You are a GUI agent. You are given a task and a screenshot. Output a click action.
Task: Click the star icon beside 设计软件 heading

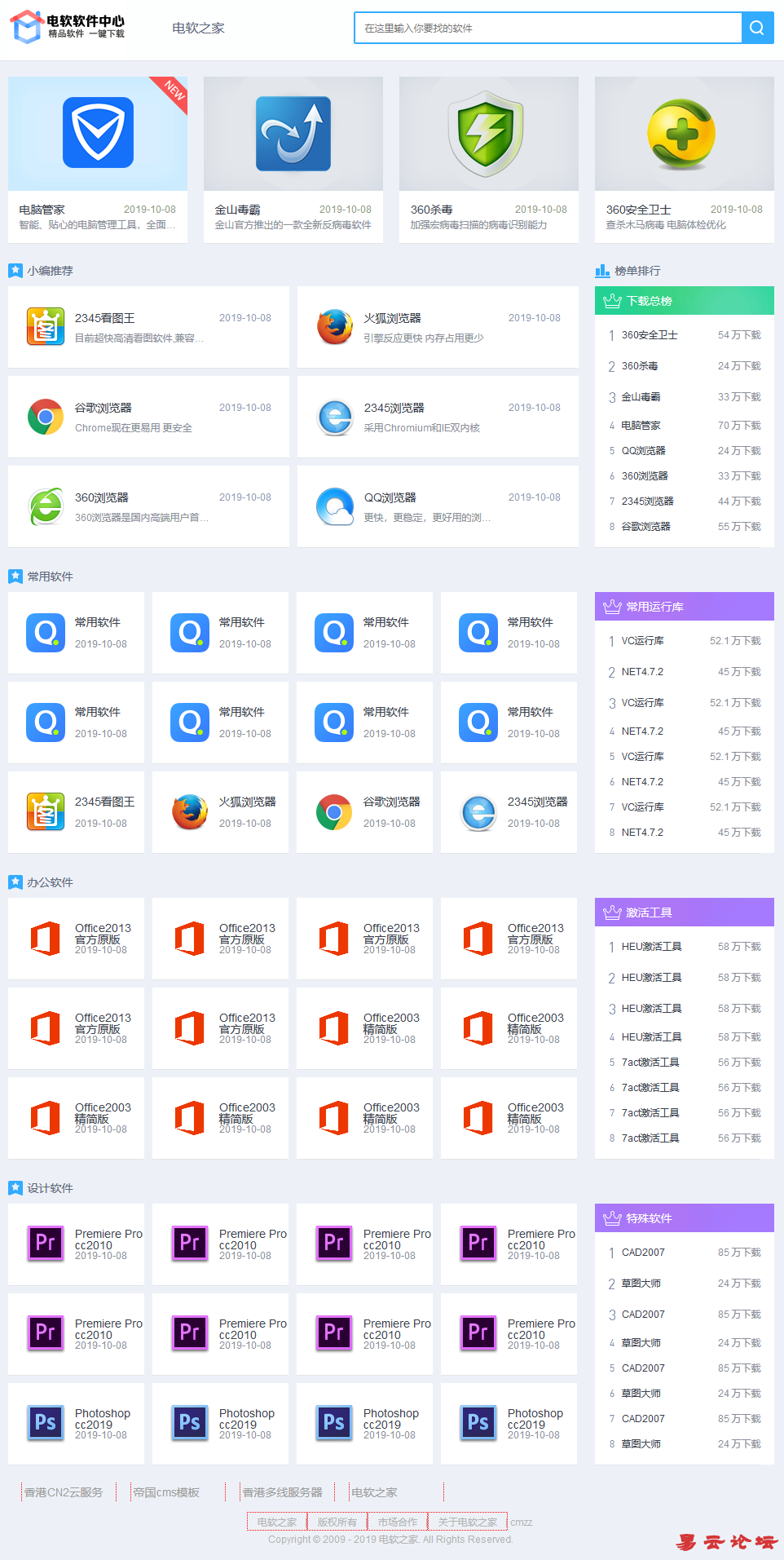pyautogui.click(x=15, y=1187)
